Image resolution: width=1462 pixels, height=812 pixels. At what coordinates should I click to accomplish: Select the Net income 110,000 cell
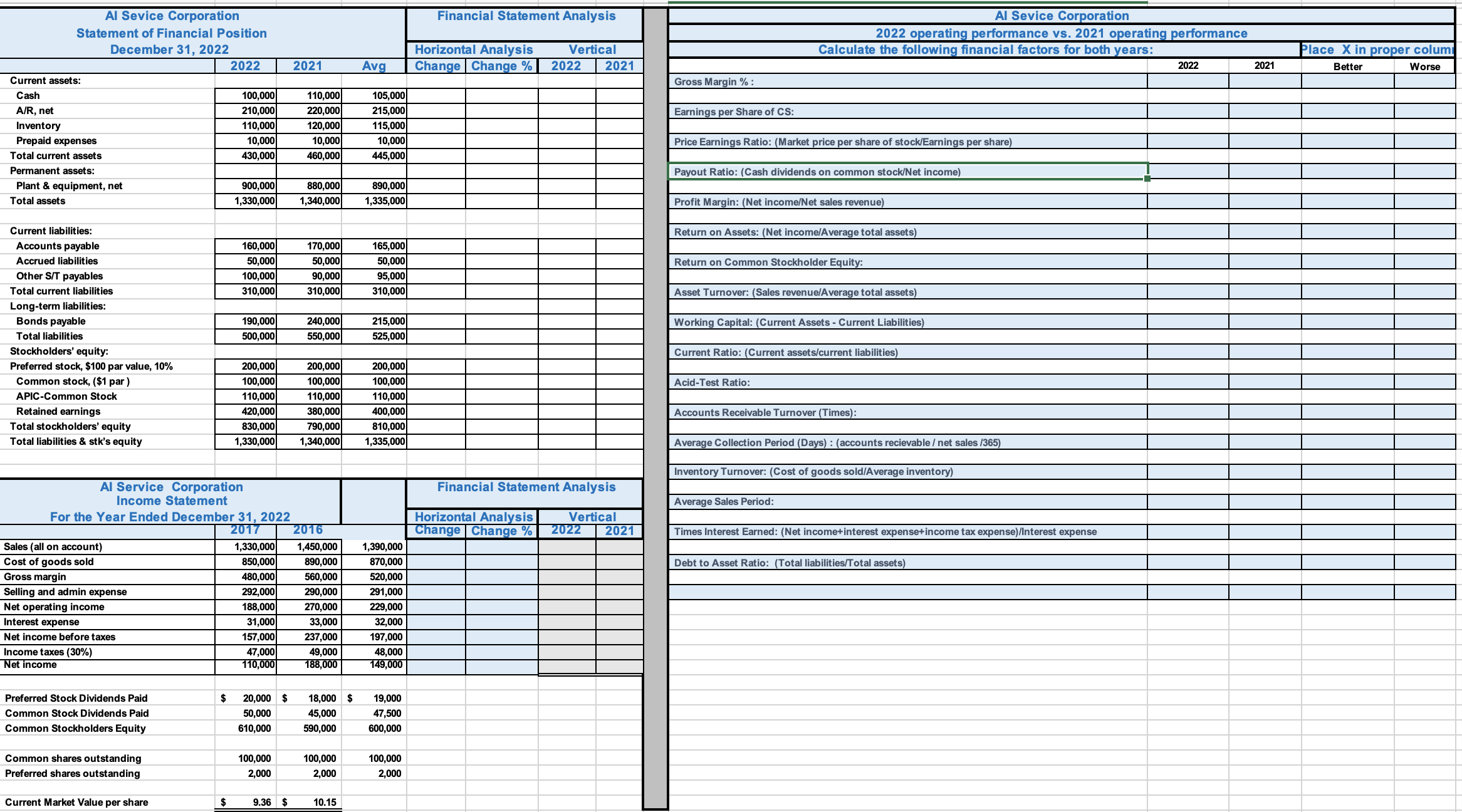[x=258, y=664]
